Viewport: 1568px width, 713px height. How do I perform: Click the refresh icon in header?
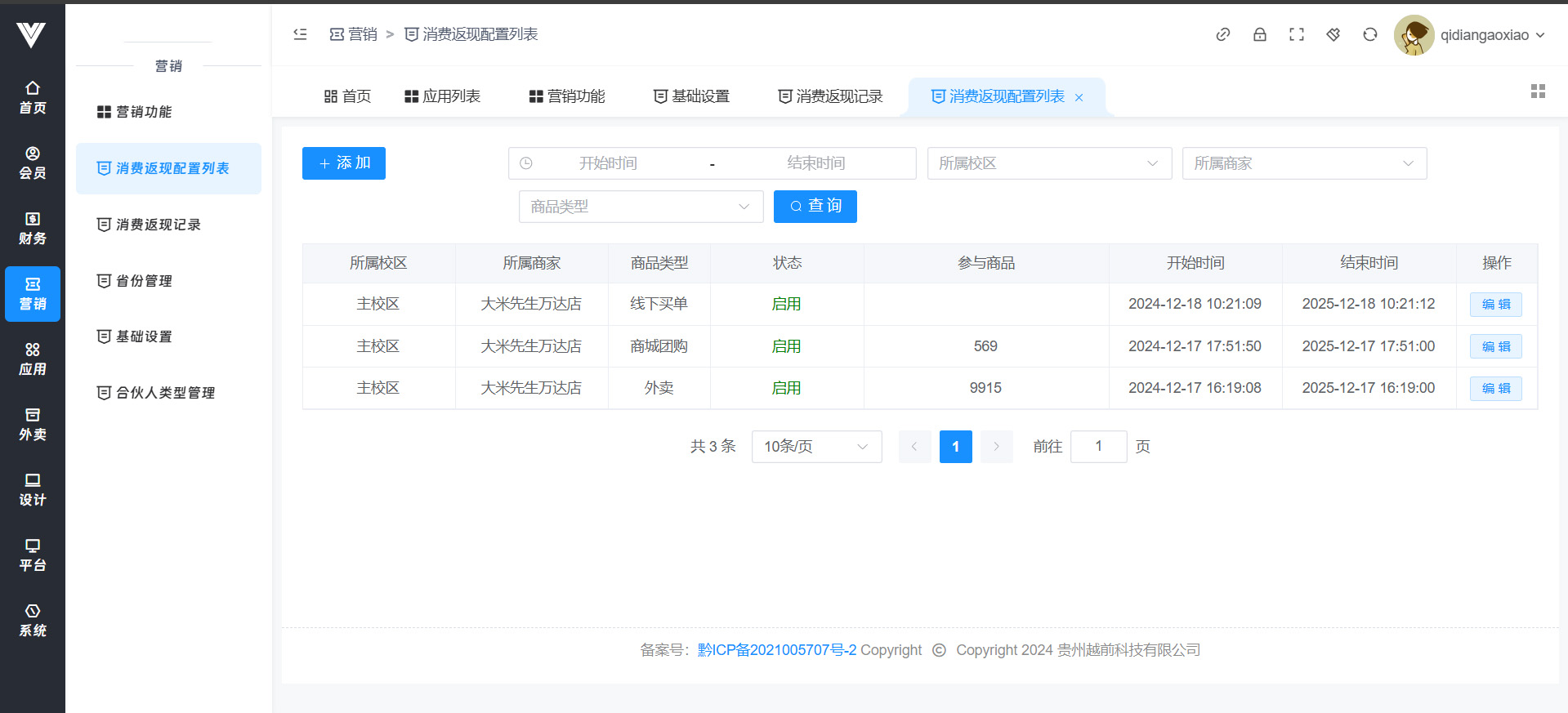[x=1369, y=34]
